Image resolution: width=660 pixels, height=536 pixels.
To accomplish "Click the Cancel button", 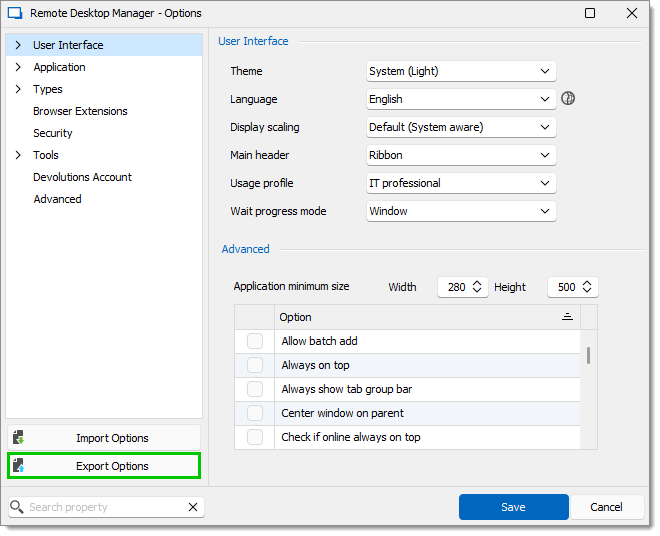I will (x=606, y=507).
